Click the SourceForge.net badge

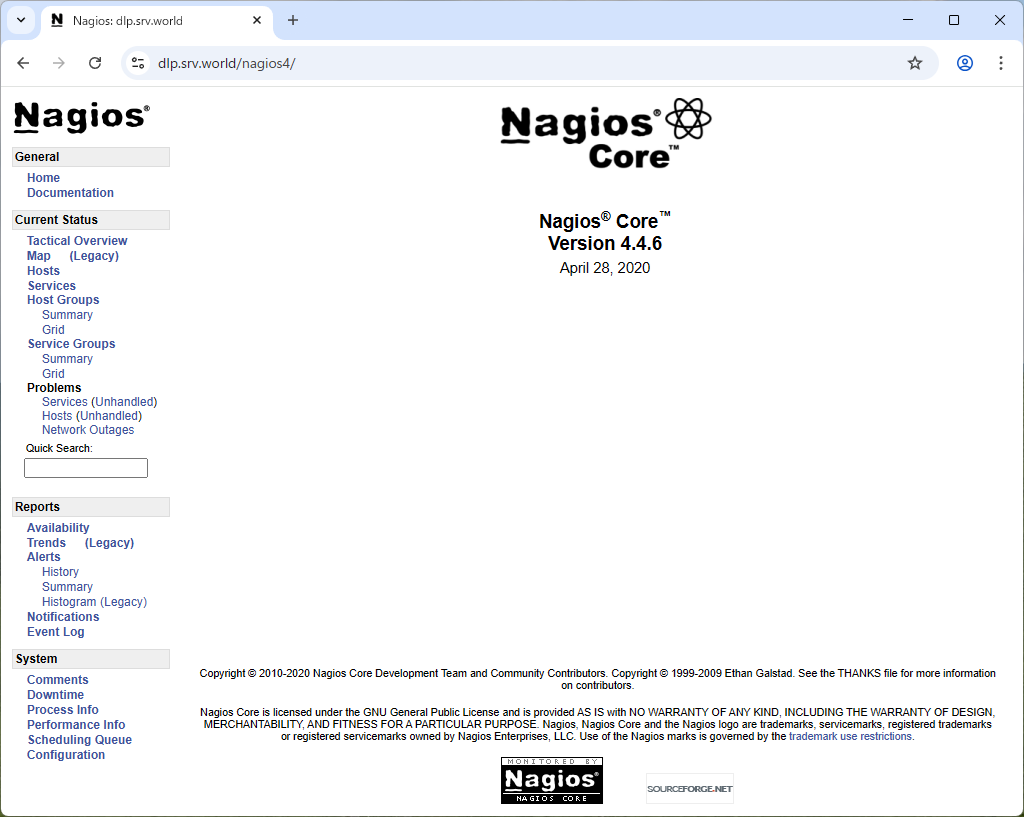[690, 788]
